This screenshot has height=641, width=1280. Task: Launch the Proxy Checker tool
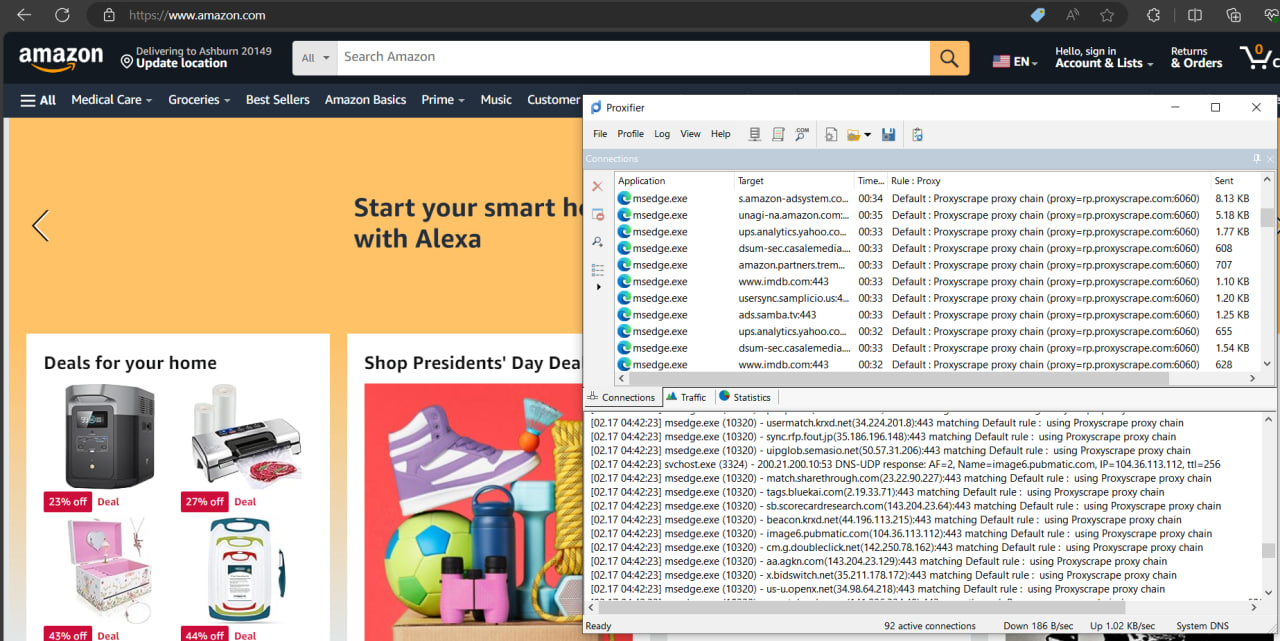coord(801,133)
